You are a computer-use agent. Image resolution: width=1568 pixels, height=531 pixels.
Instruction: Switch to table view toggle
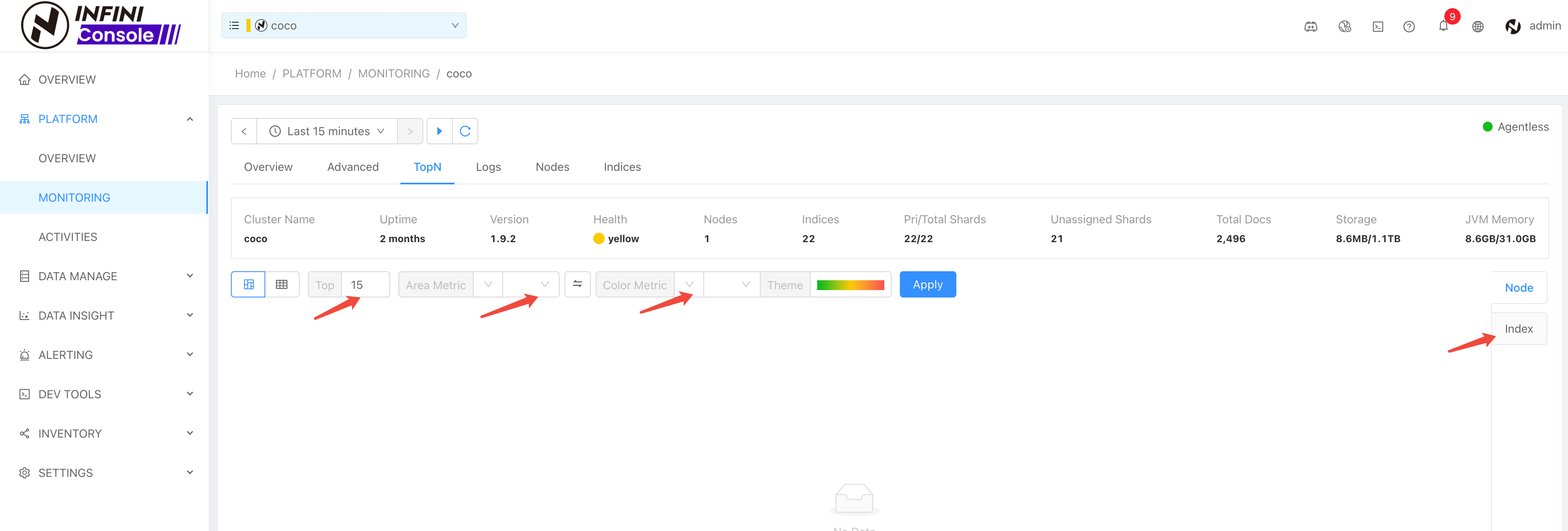tap(281, 284)
